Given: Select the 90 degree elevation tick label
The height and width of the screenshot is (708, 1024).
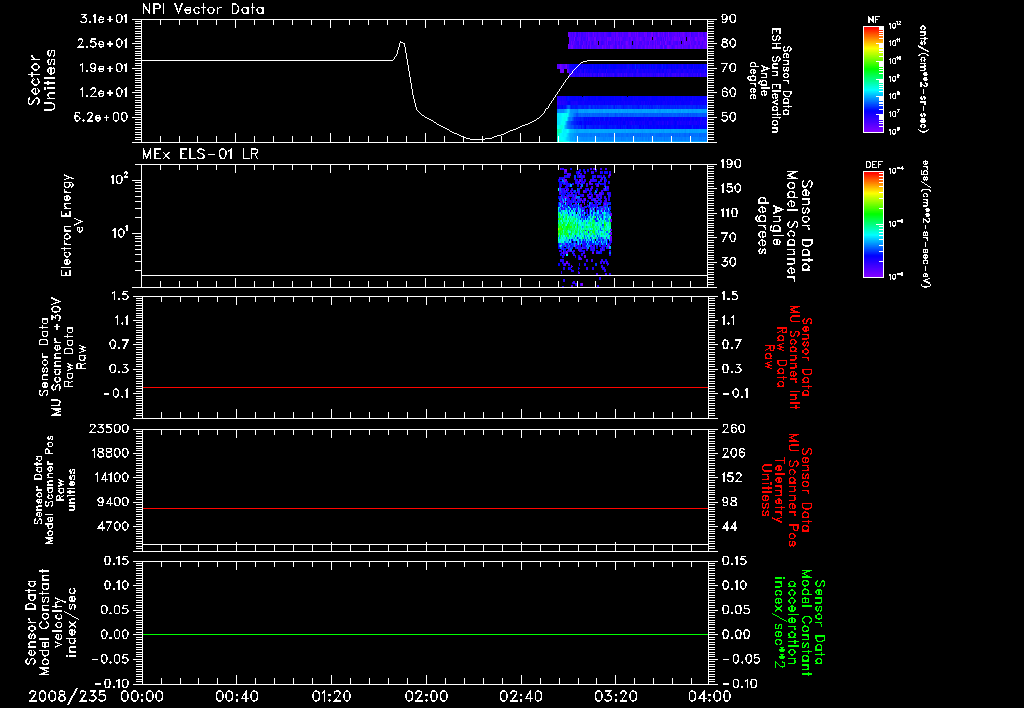Looking at the screenshot, I should (729, 19).
